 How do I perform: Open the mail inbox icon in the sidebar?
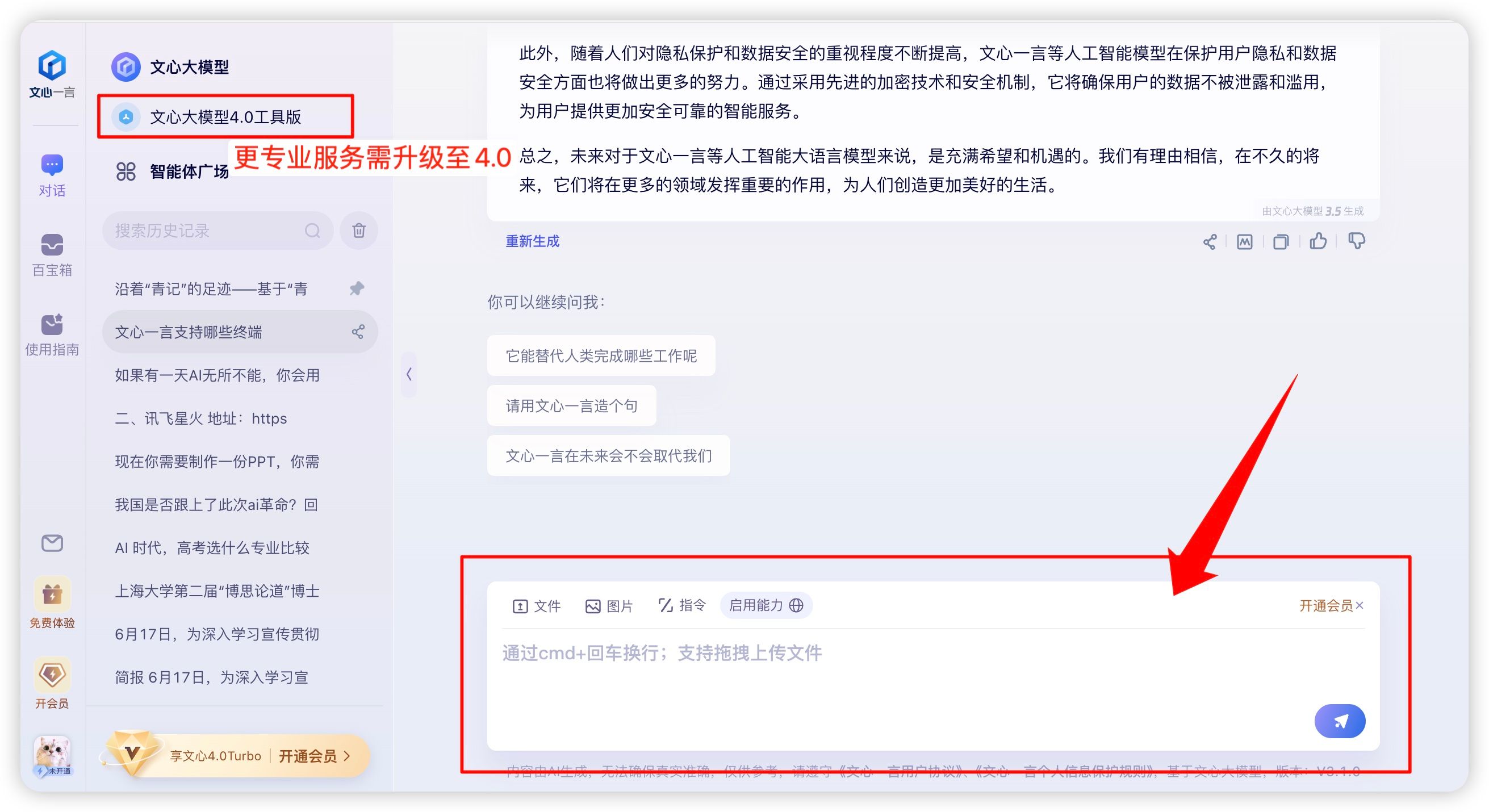click(x=52, y=543)
